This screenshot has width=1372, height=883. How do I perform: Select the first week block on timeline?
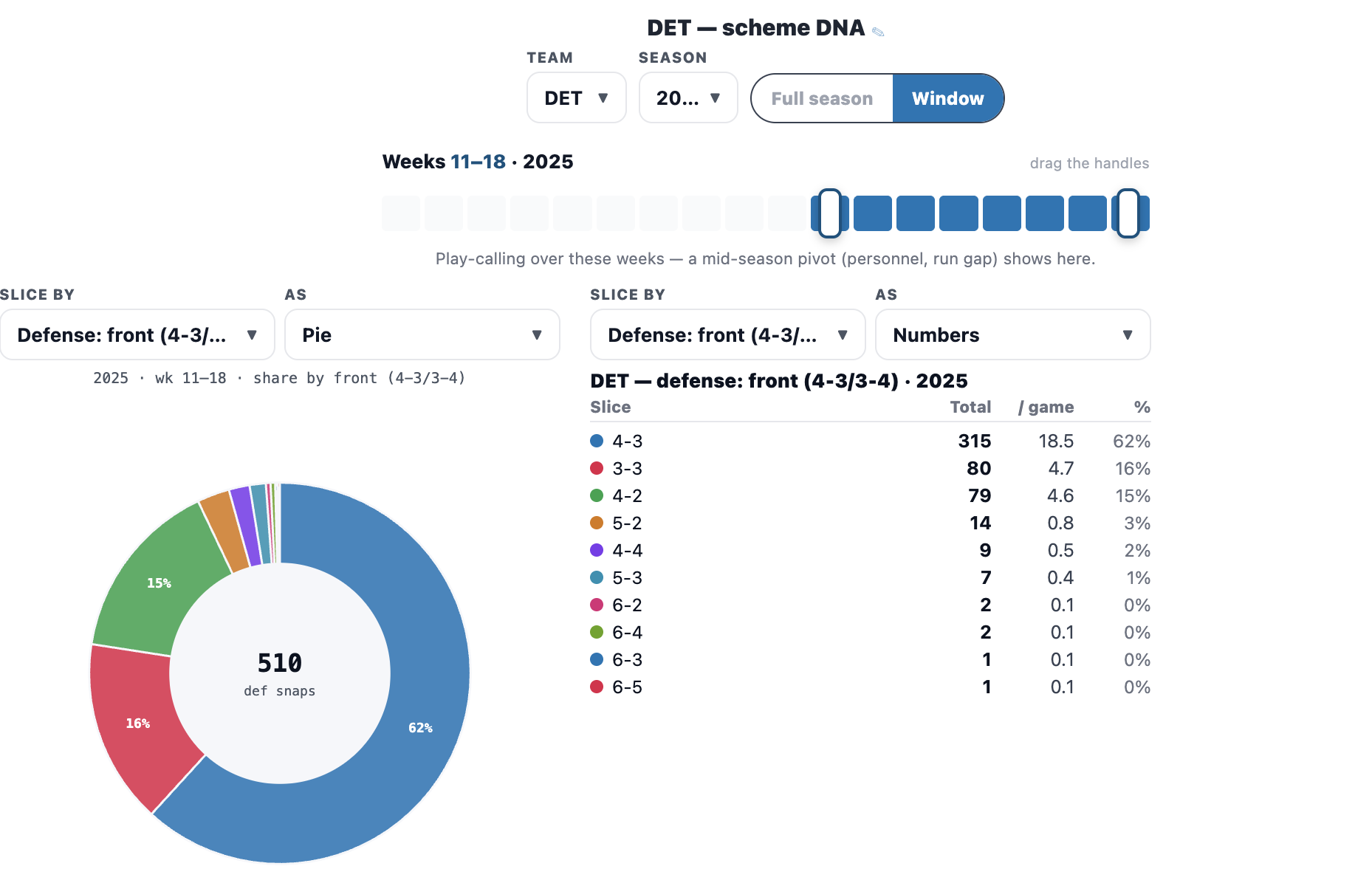click(x=401, y=213)
